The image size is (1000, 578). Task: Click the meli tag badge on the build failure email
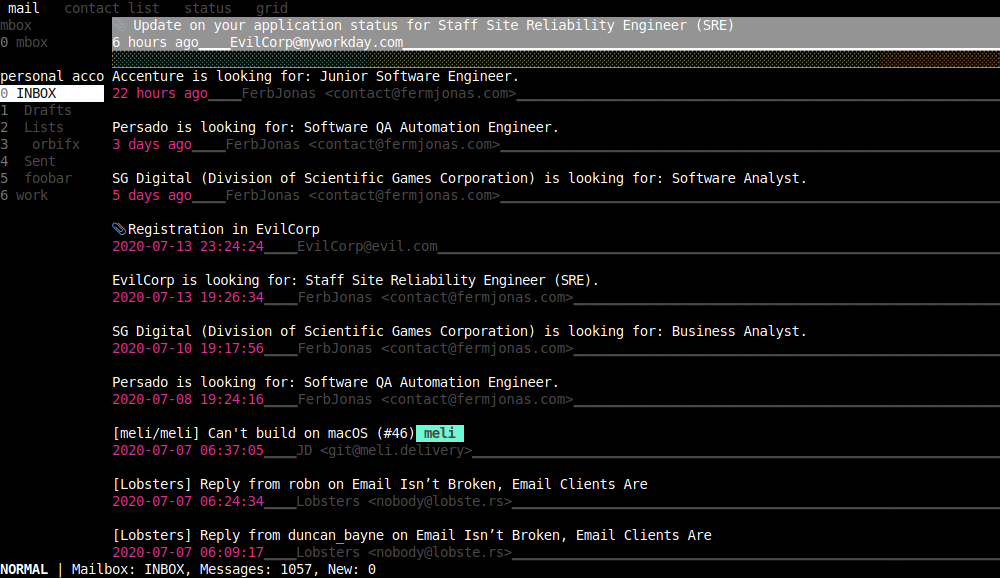point(438,433)
